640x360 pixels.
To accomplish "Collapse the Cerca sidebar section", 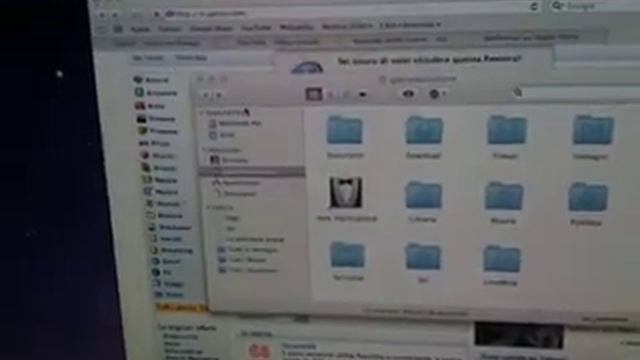I will point(208,208).
